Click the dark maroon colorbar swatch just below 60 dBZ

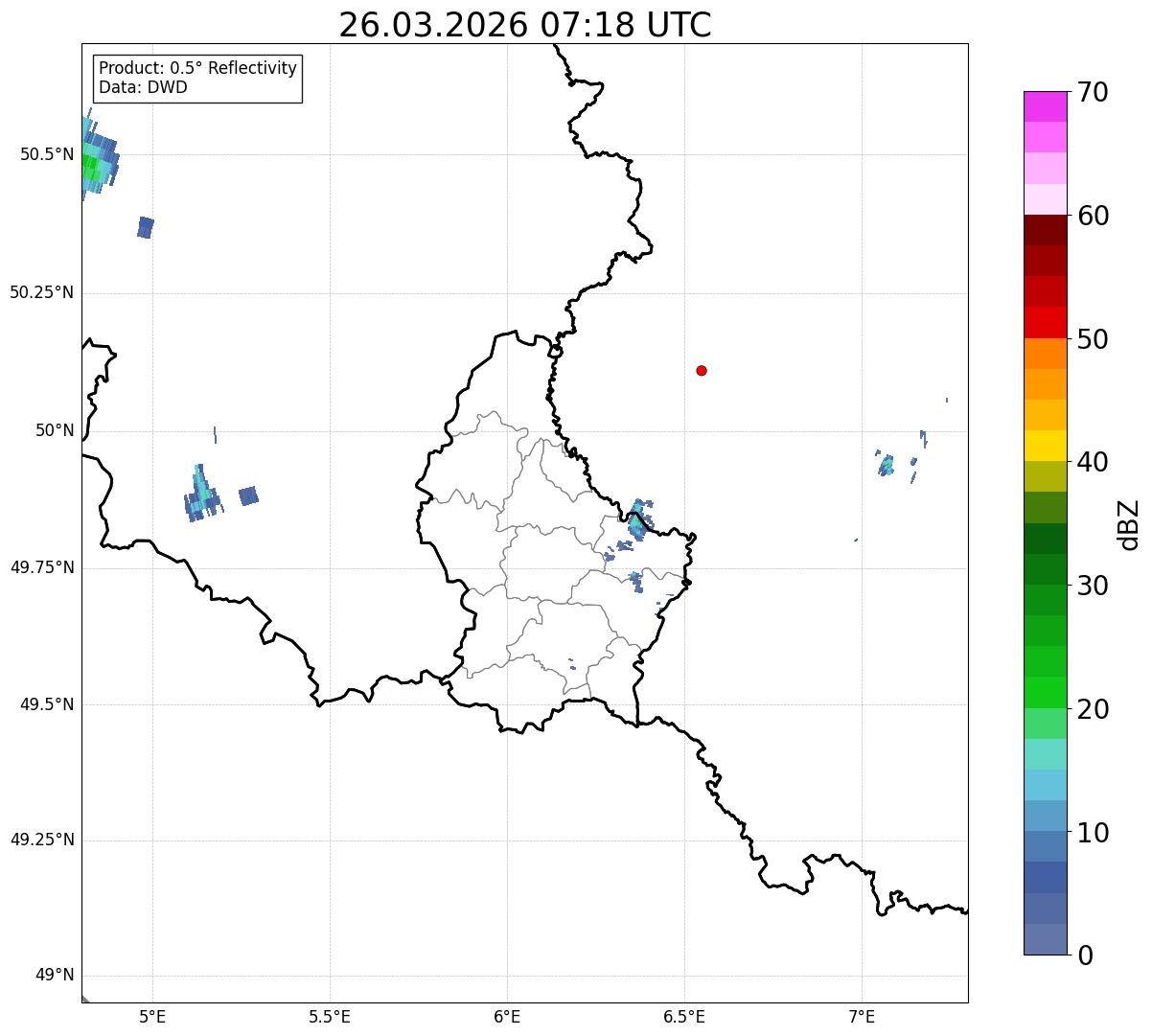tap(1045, 230)
